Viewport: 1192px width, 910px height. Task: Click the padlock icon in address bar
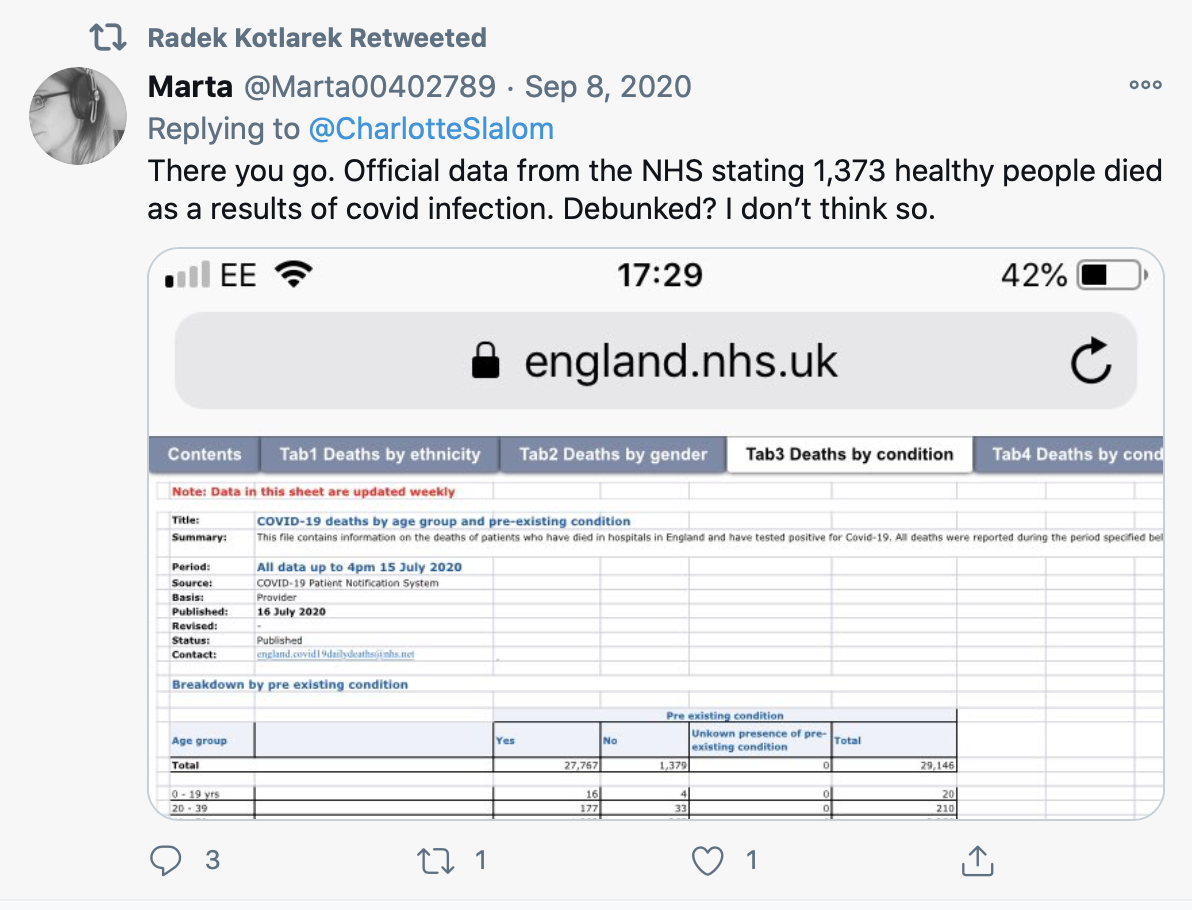(x=486, y=361)
